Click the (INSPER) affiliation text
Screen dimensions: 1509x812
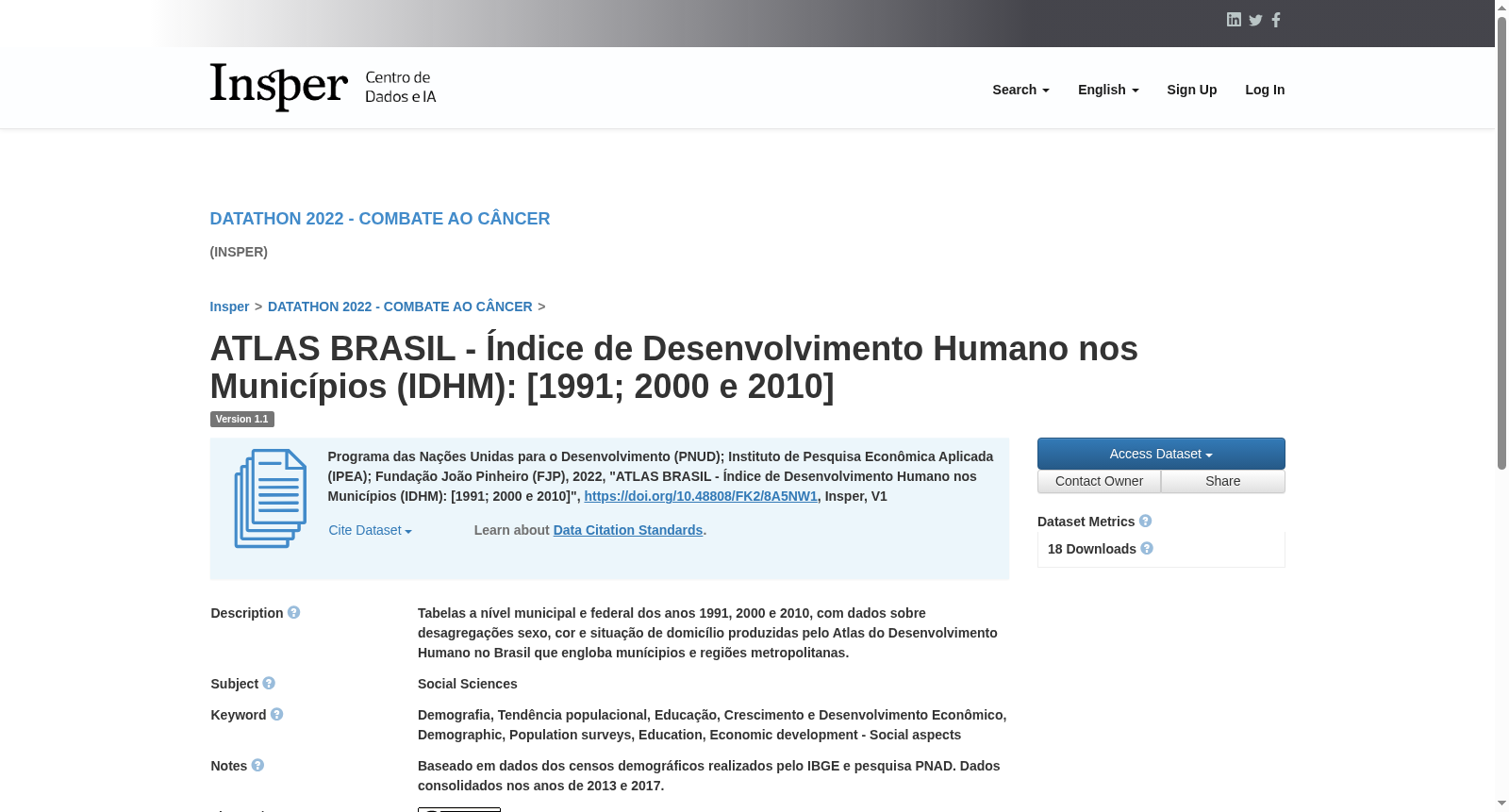click(x=239, y=252)
